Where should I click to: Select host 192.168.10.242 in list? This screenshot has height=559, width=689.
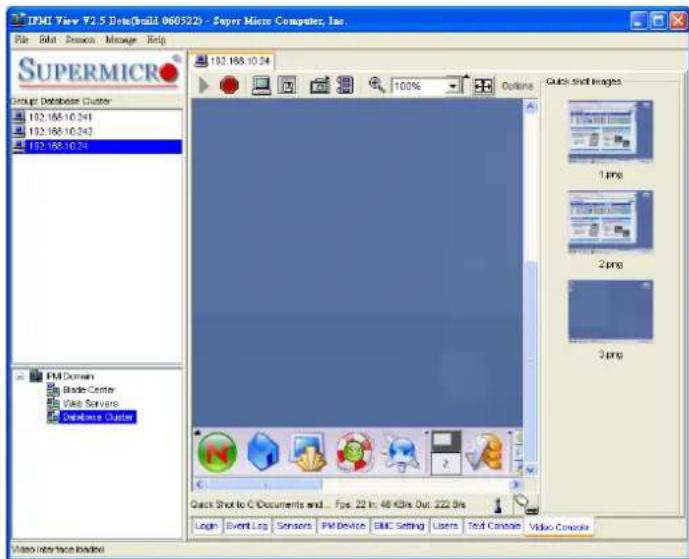pos(97,131)
